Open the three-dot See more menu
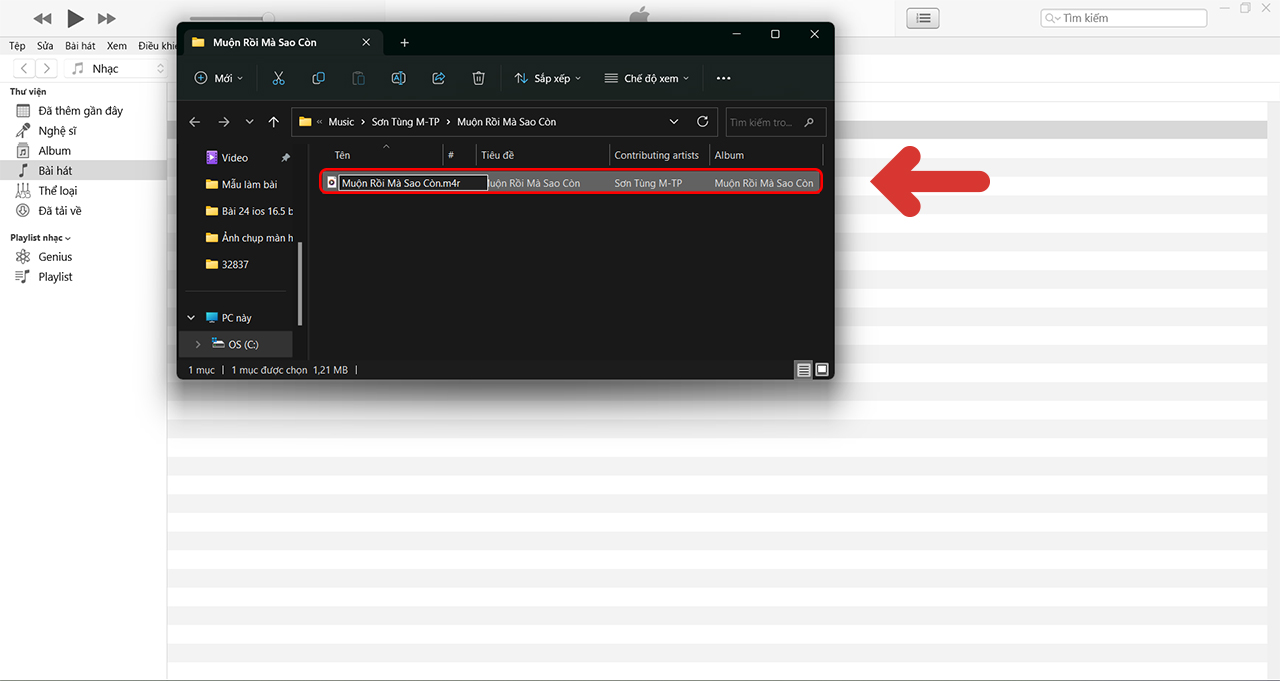 724,78
